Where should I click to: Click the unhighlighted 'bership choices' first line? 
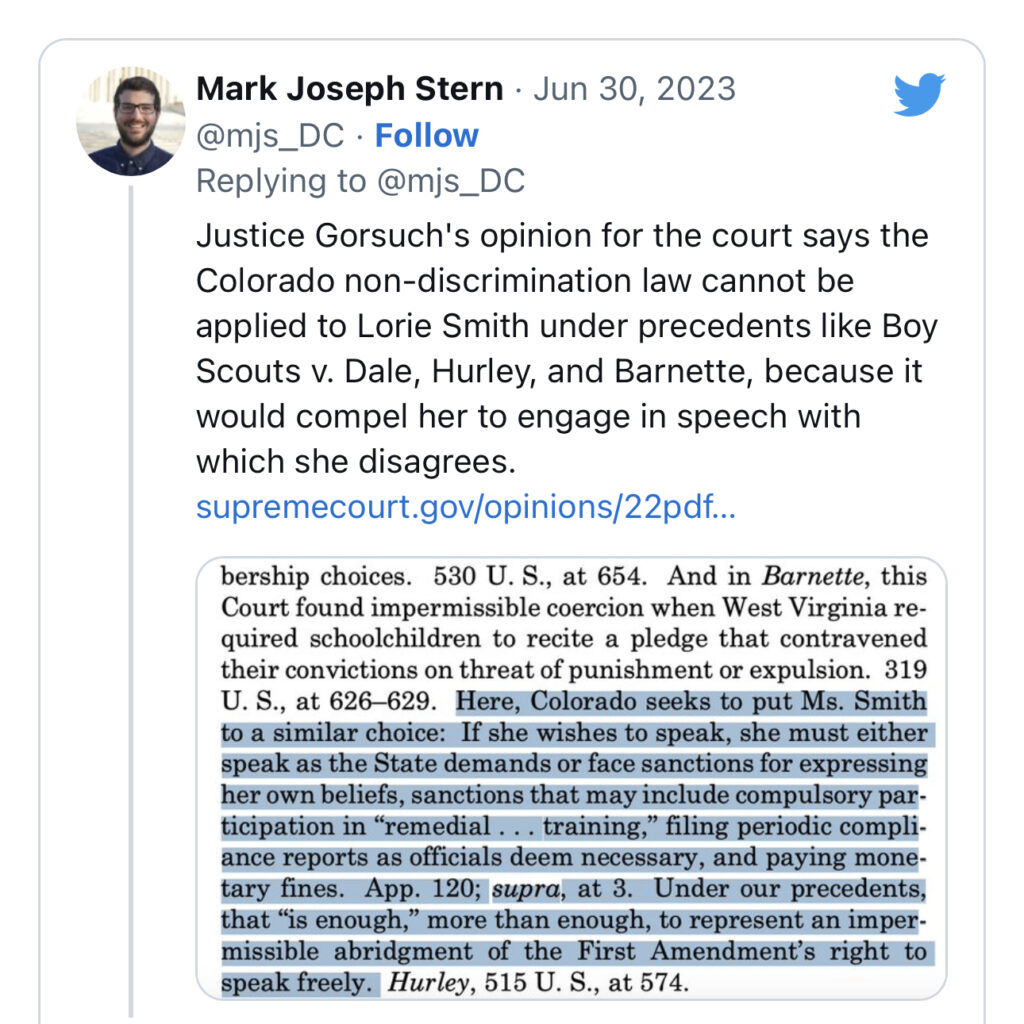(x=320, y=577)
